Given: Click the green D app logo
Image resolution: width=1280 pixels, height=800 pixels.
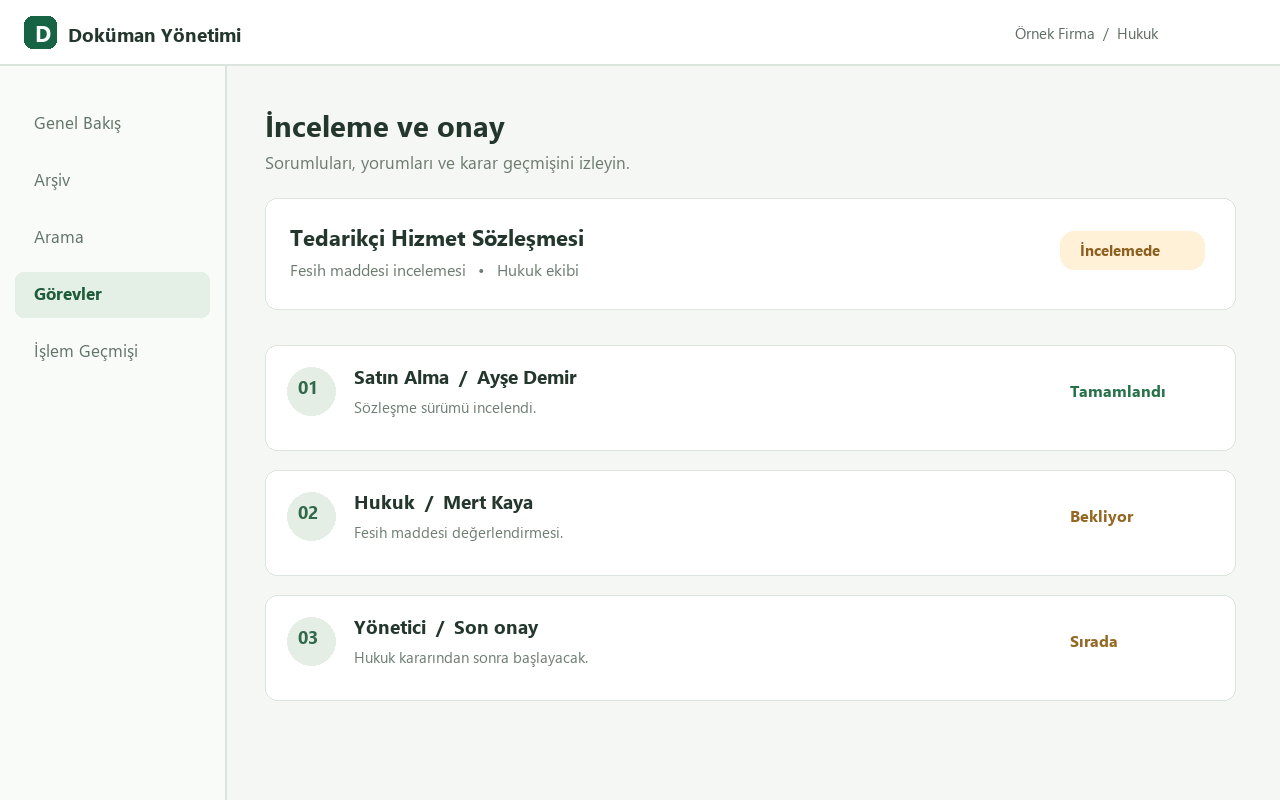Looking at the screenshot, I should 40,33.
